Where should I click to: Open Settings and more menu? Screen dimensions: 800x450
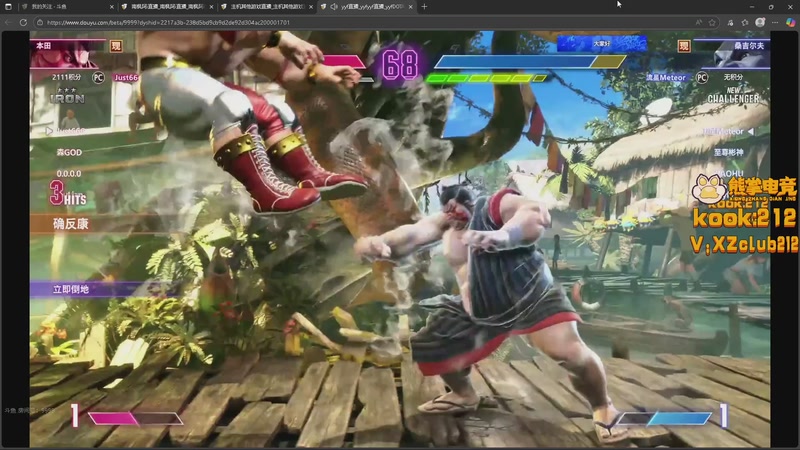coord(775,22)
